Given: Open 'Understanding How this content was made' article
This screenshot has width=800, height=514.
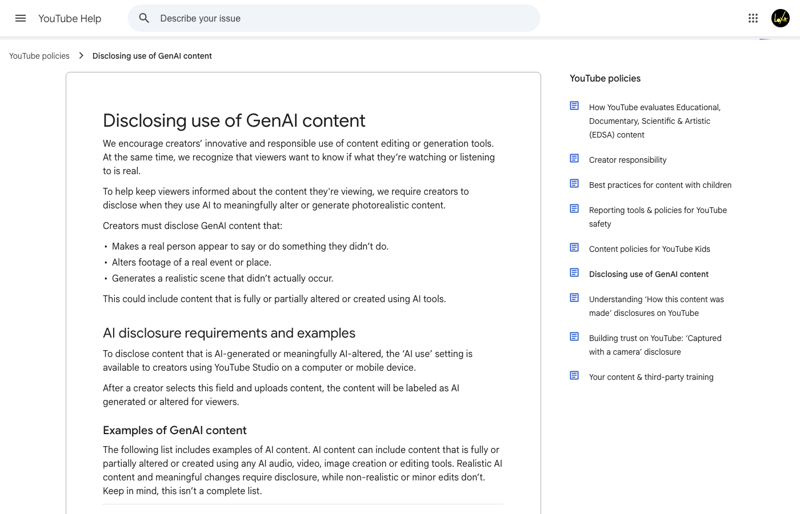Looking at the screenshot, I should click(x=656, y=306).
